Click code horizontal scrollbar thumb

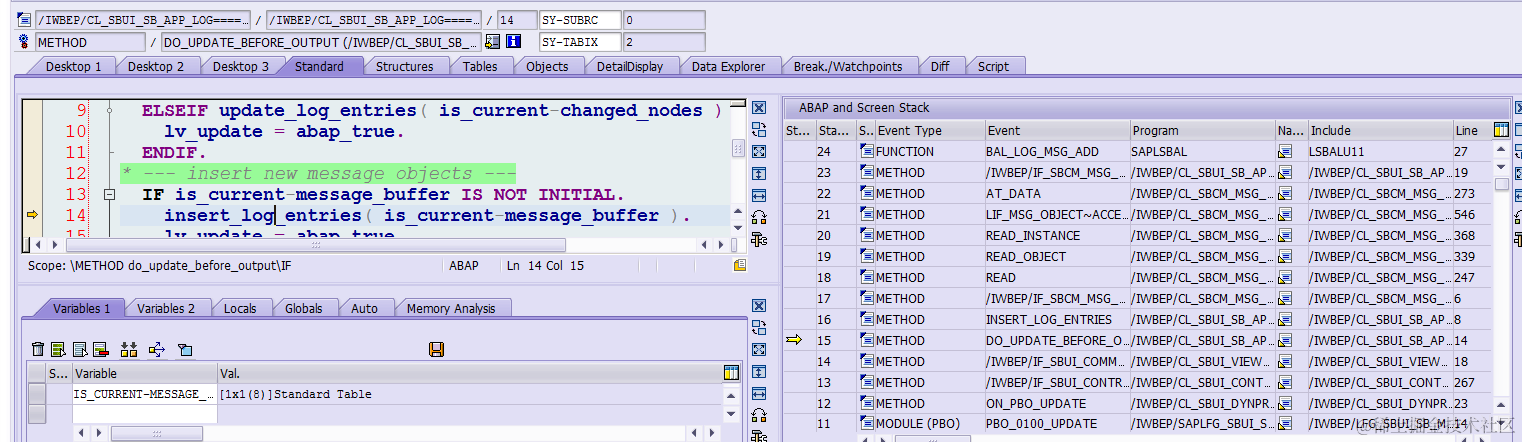coord(315,245)
